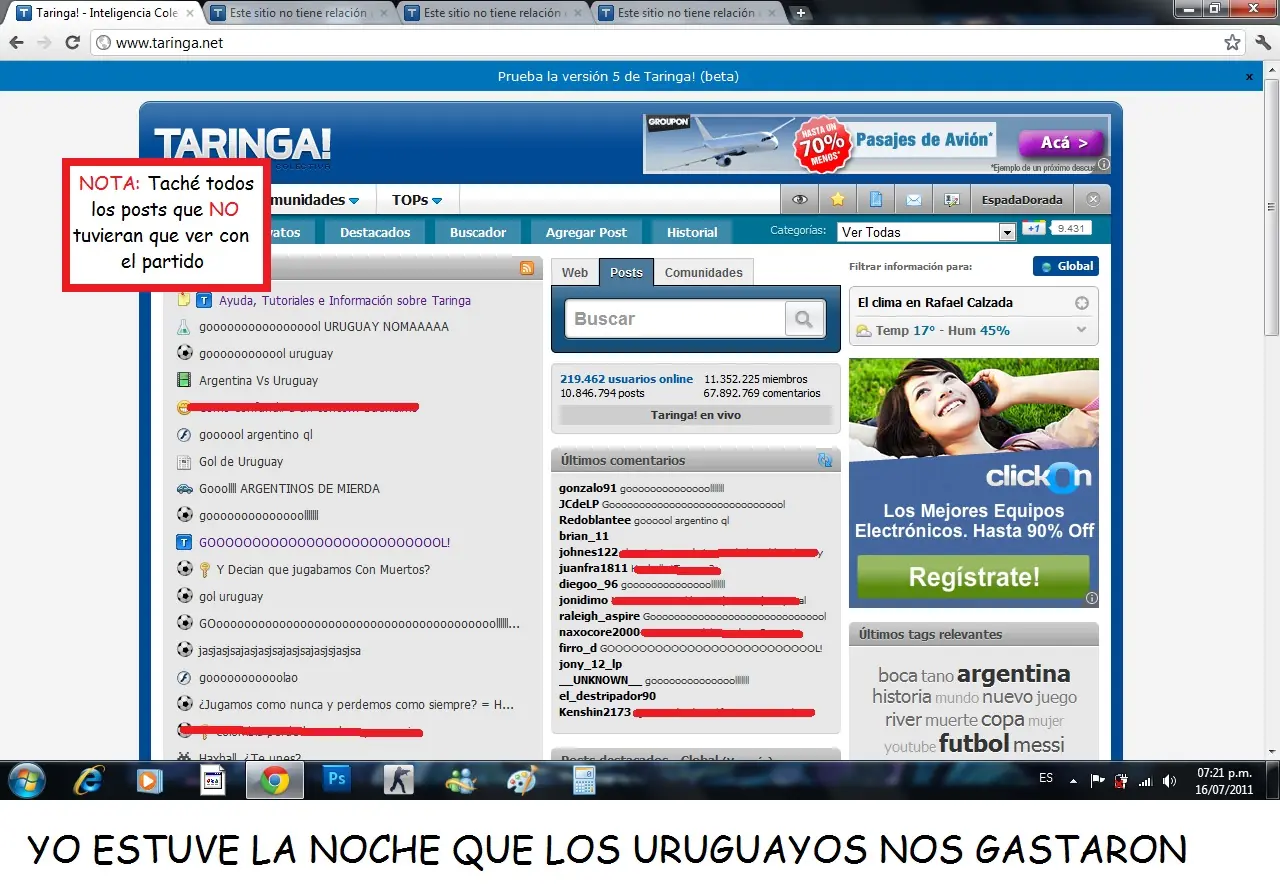The image size is (1280, 888).
Task: Select the Comunidades search tab
Action: point(704,272)
